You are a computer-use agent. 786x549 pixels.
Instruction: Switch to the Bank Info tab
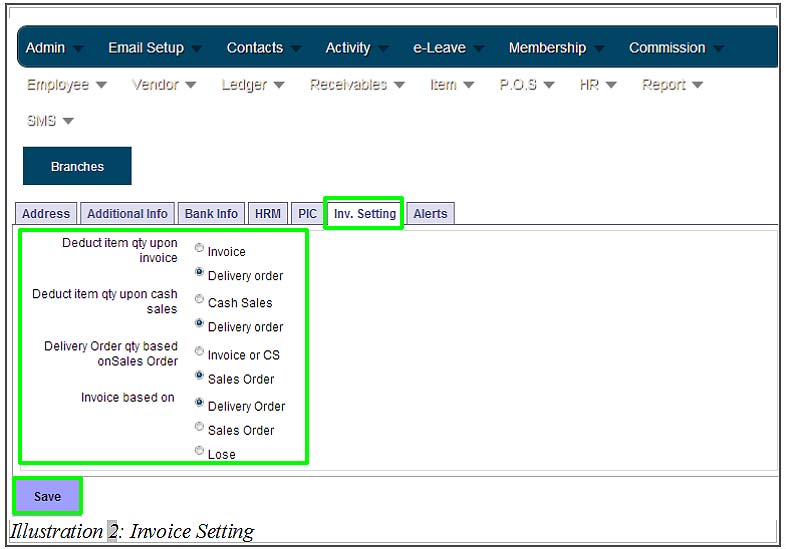tap(211, 214)
